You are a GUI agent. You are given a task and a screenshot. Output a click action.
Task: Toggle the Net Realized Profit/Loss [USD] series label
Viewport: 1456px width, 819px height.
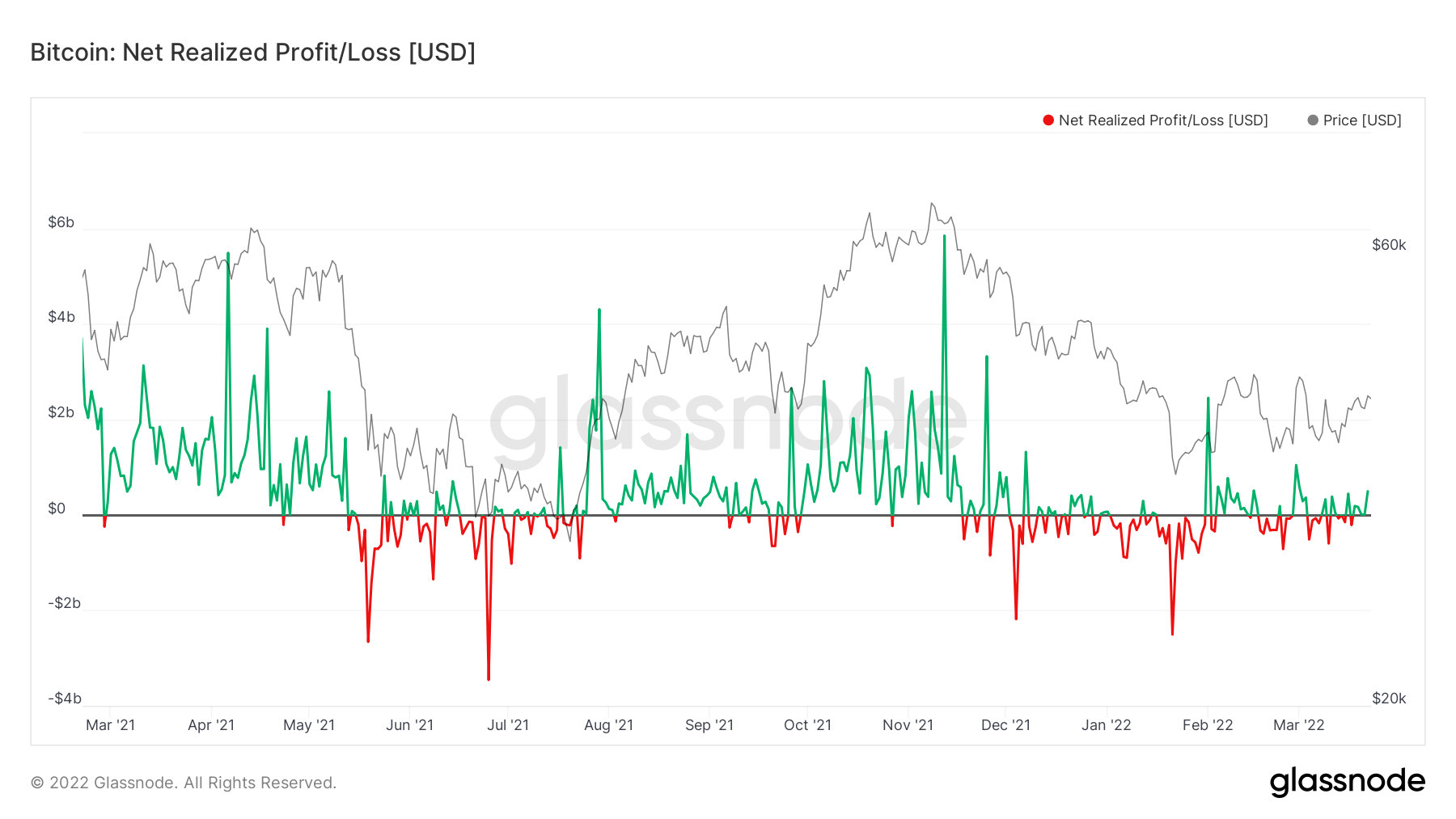tap(1162, 120)
